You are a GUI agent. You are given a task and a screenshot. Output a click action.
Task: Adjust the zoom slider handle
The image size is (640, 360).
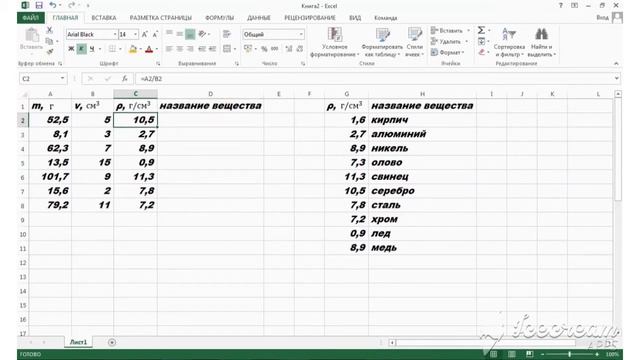pos(569,354)
